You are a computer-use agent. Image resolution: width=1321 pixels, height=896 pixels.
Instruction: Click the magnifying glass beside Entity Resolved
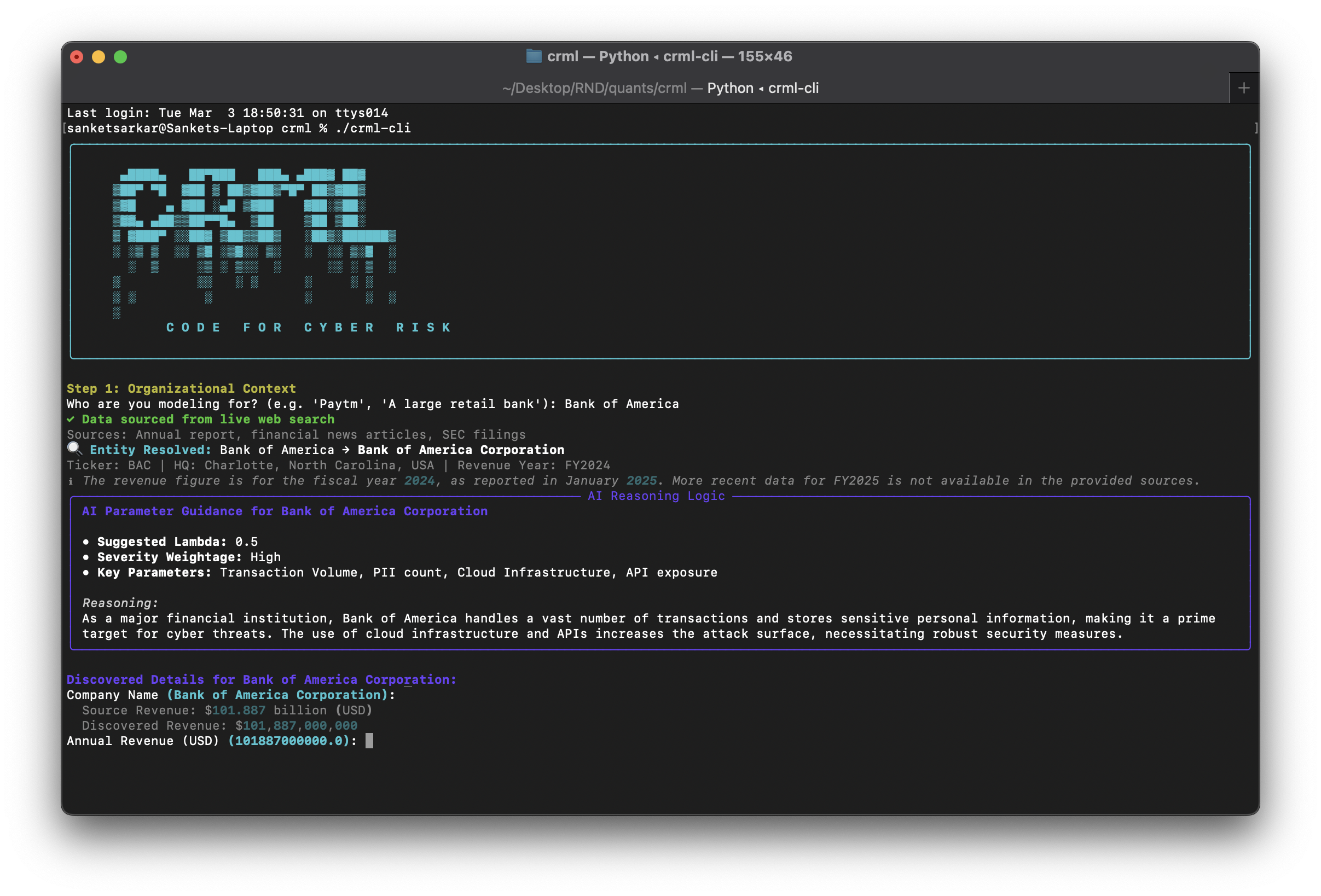74,449
